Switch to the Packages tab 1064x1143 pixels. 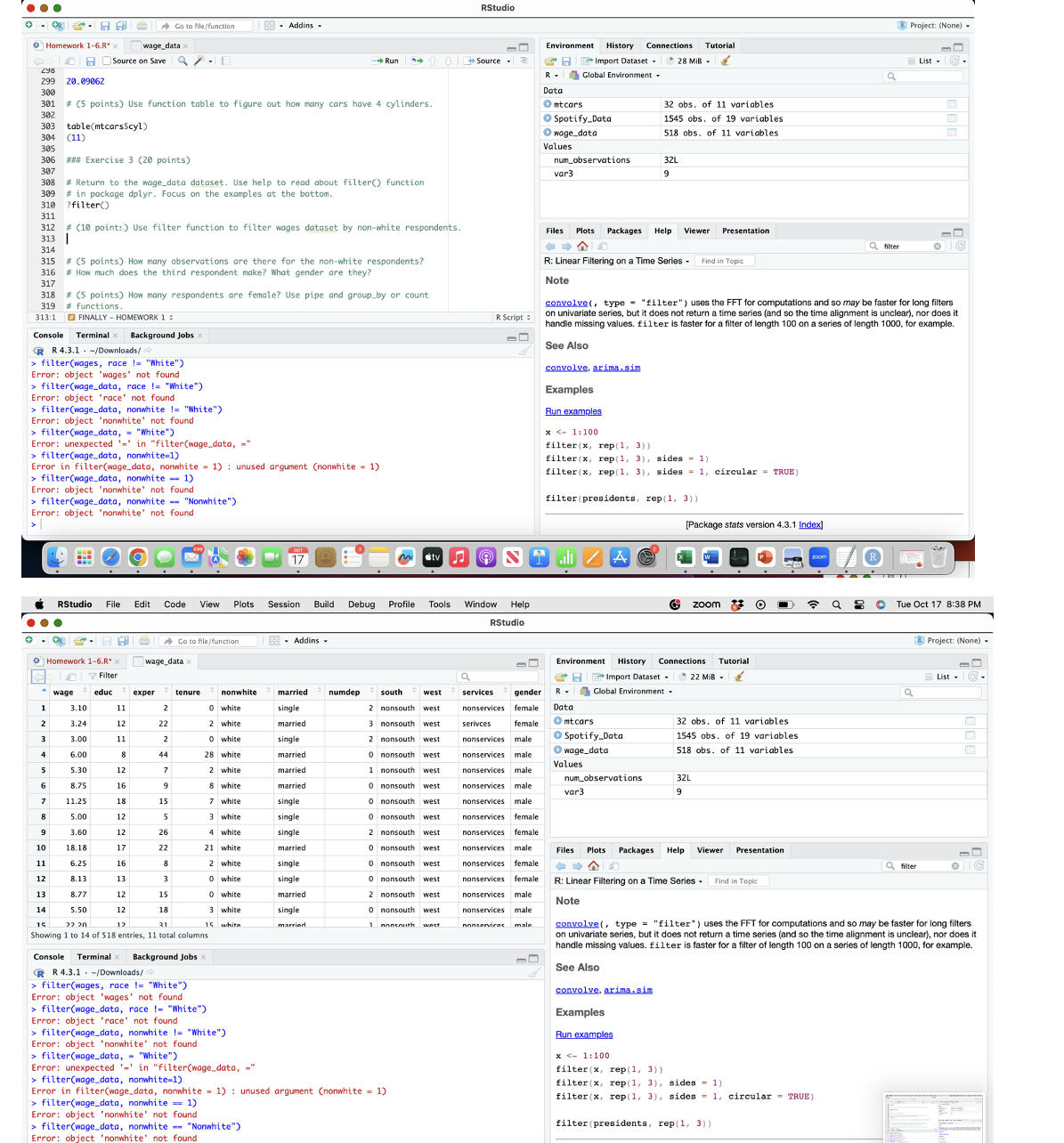[x=624, y=231]
